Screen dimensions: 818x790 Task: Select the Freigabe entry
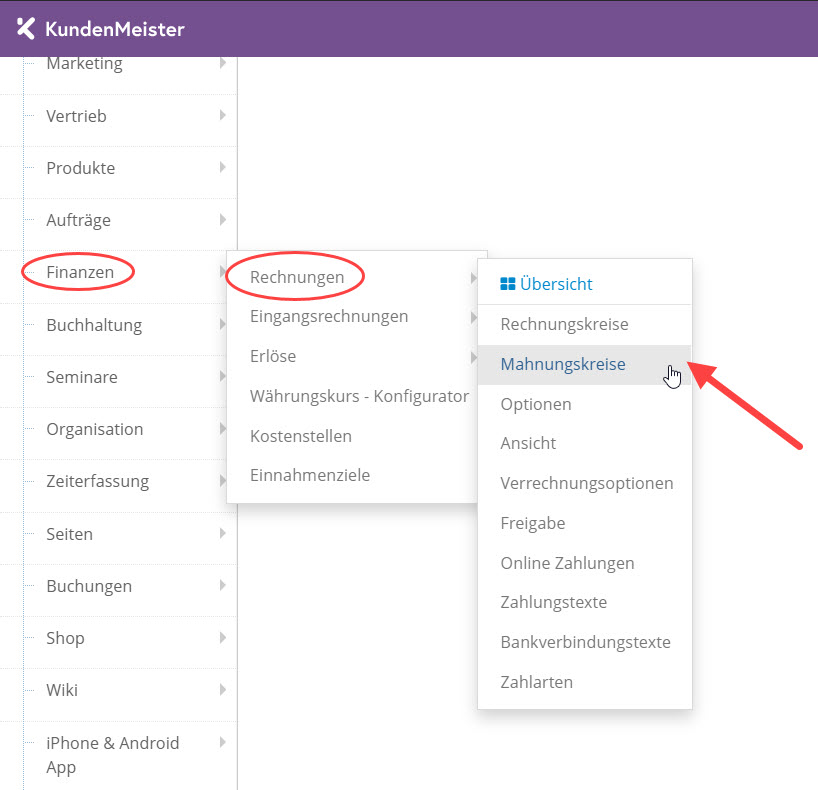click(533, 523)
